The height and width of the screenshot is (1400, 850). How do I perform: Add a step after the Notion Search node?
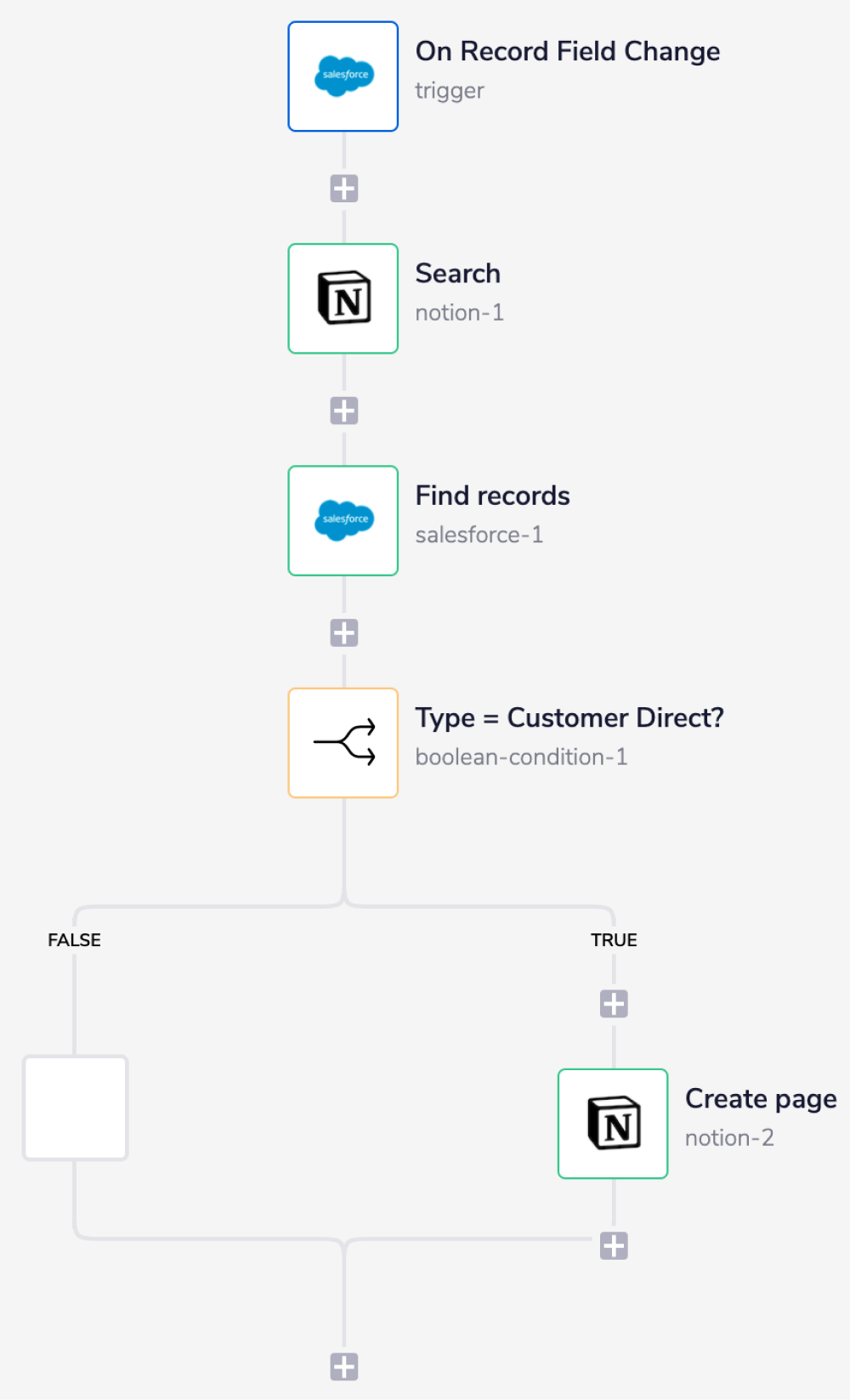coord(344,411)
